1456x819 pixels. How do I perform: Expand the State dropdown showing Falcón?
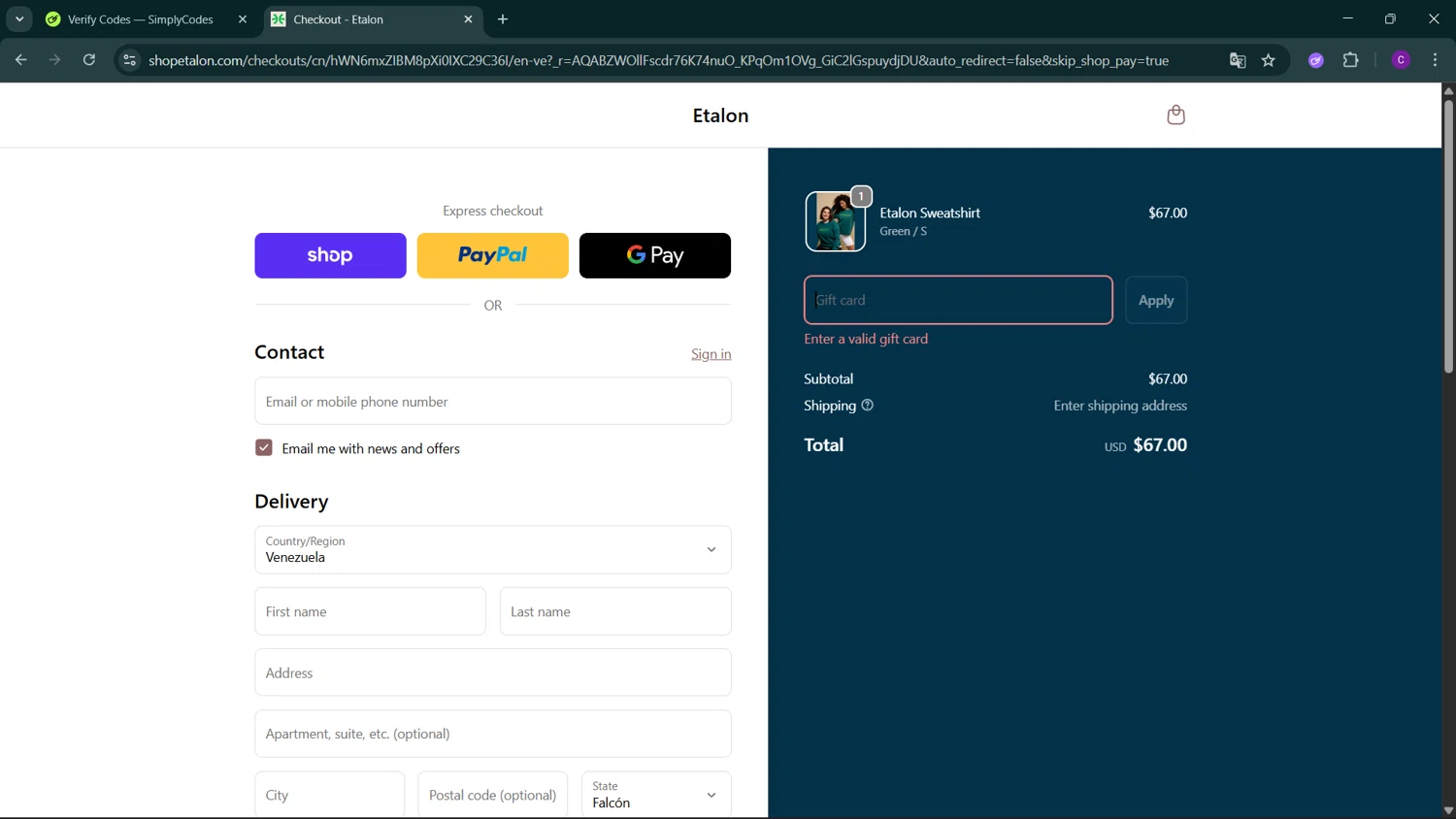click(x=656, y=795)
